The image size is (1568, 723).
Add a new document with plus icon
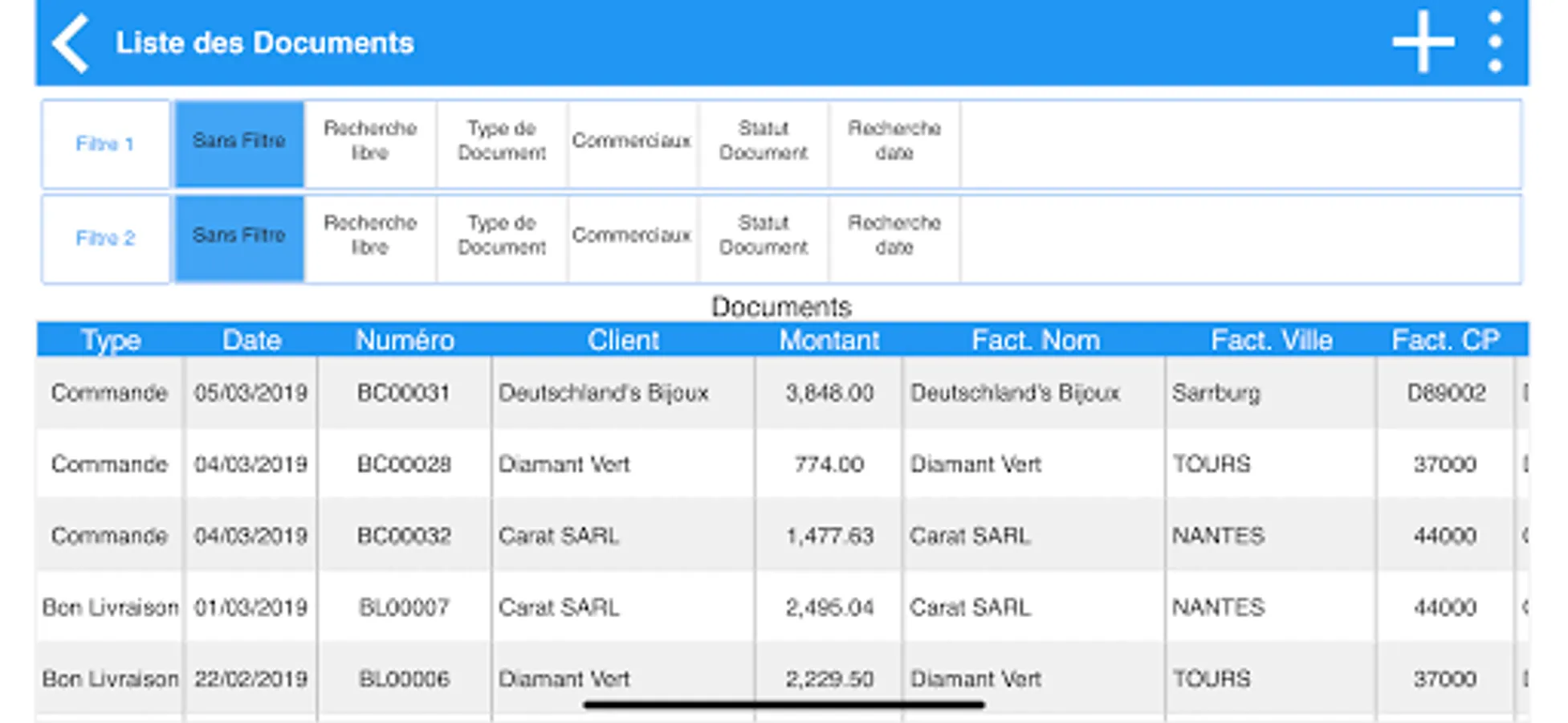(x=1423, y=42)
